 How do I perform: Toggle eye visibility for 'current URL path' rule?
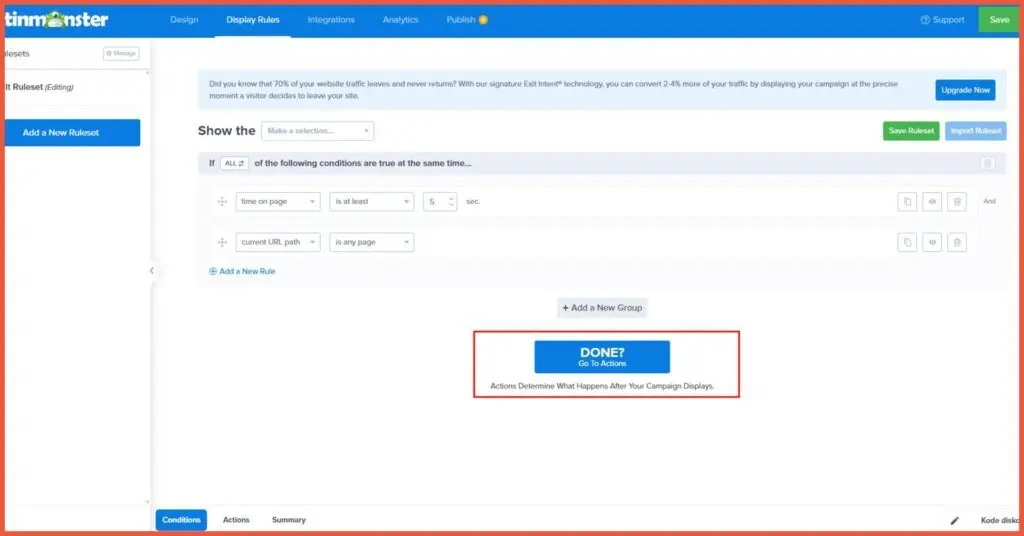[932, 242]
